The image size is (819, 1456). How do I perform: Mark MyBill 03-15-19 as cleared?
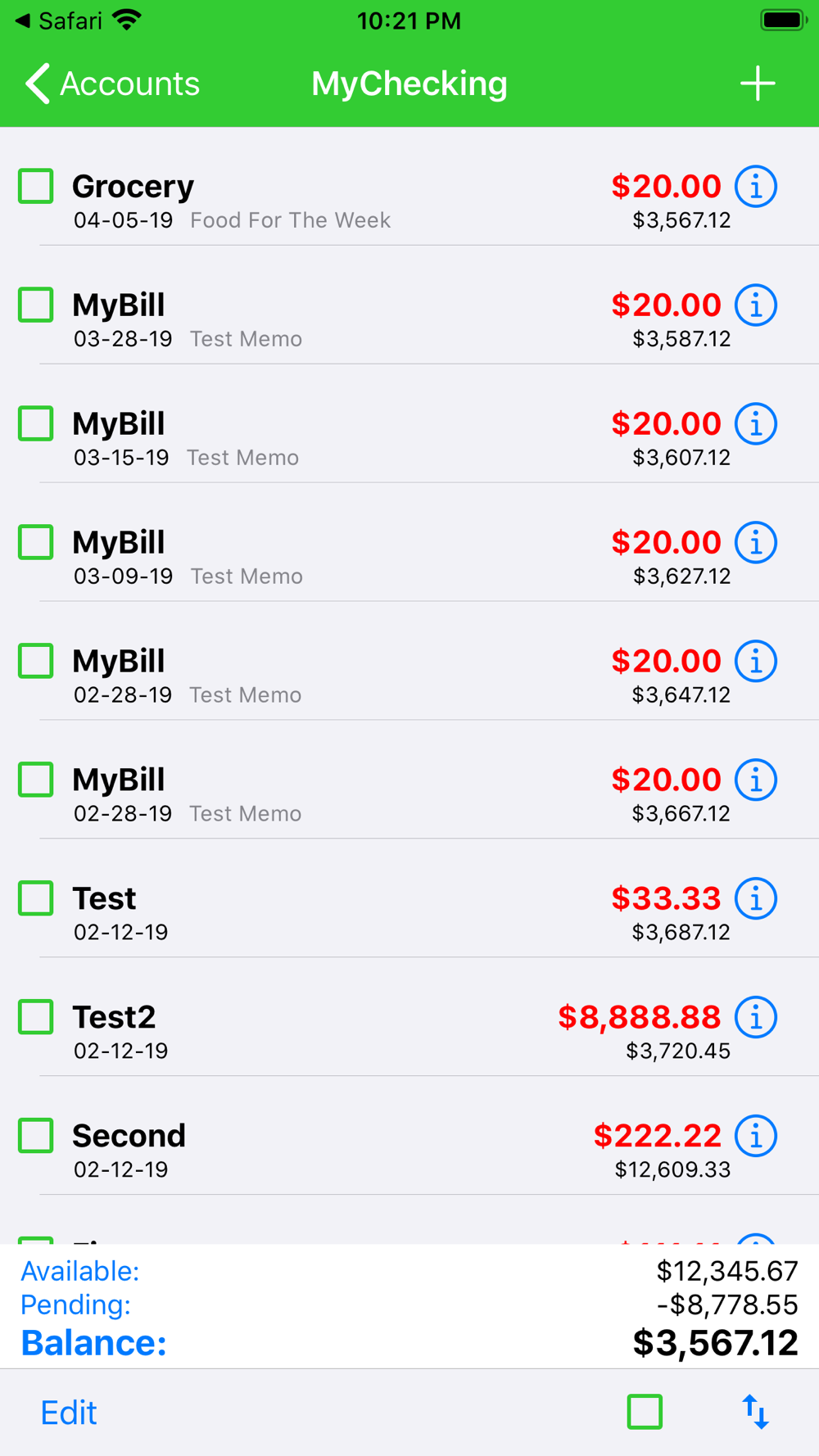36,423
